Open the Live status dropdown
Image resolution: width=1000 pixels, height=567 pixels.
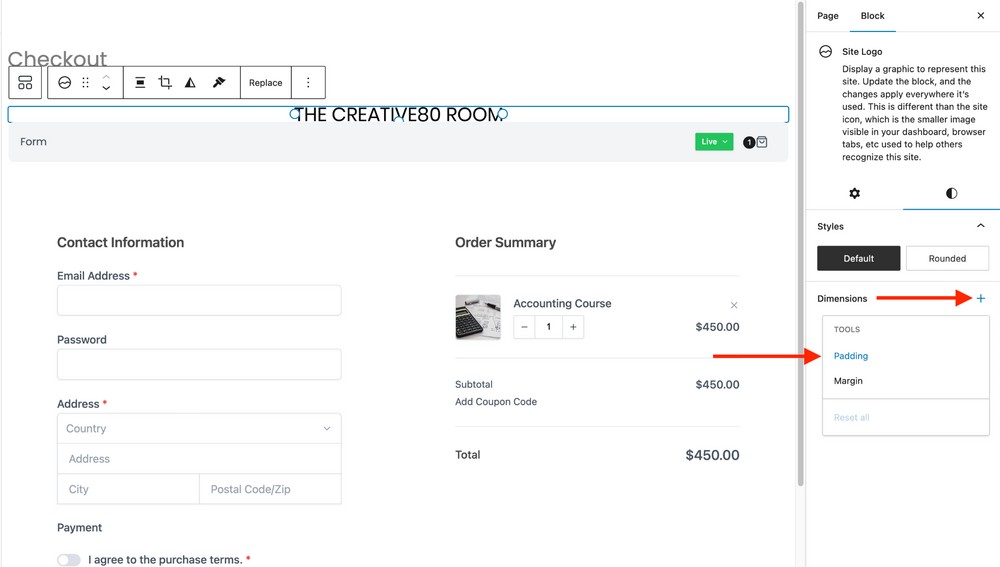(x=714, y=142)
